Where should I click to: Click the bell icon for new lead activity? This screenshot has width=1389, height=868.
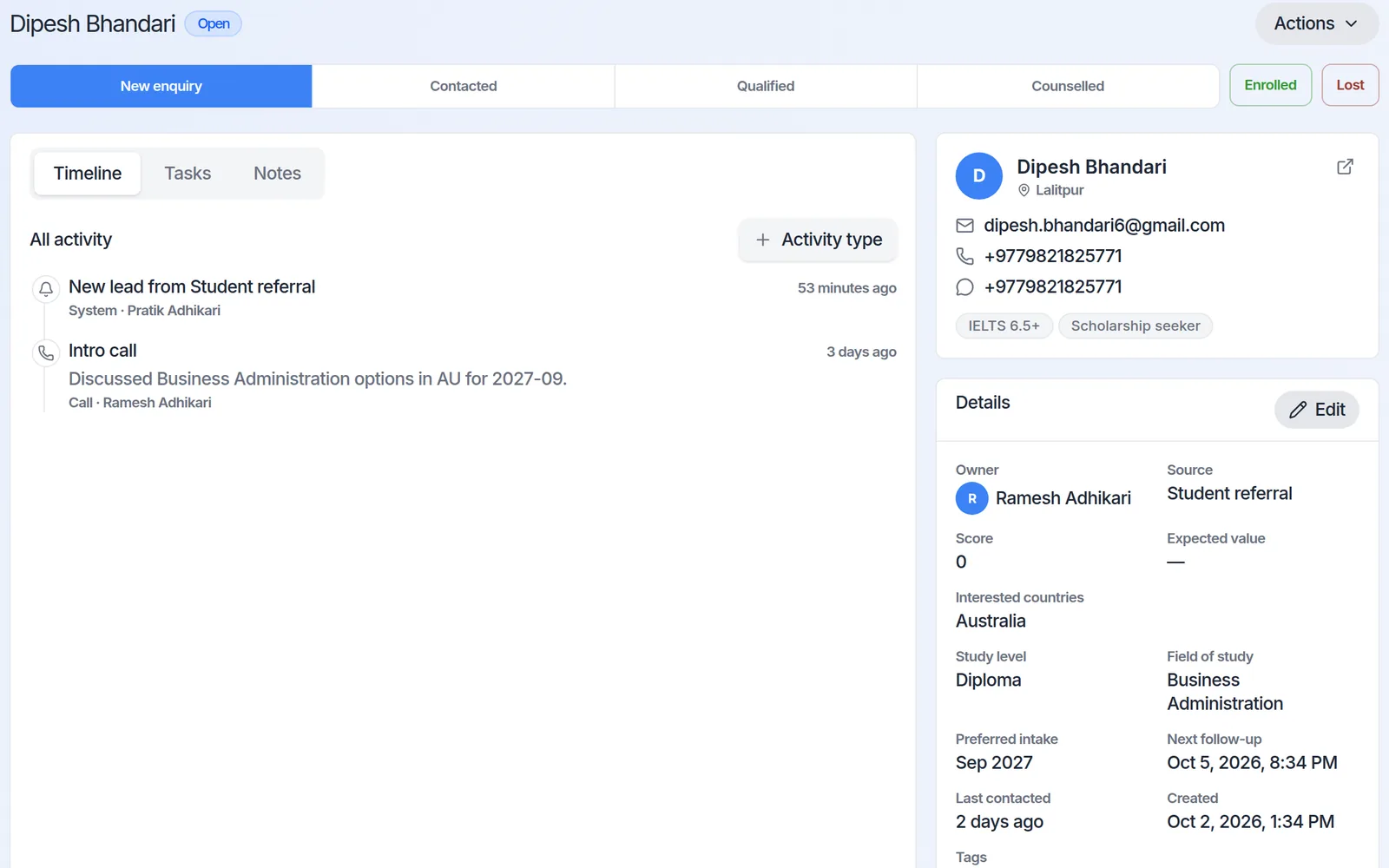point(46,289)
